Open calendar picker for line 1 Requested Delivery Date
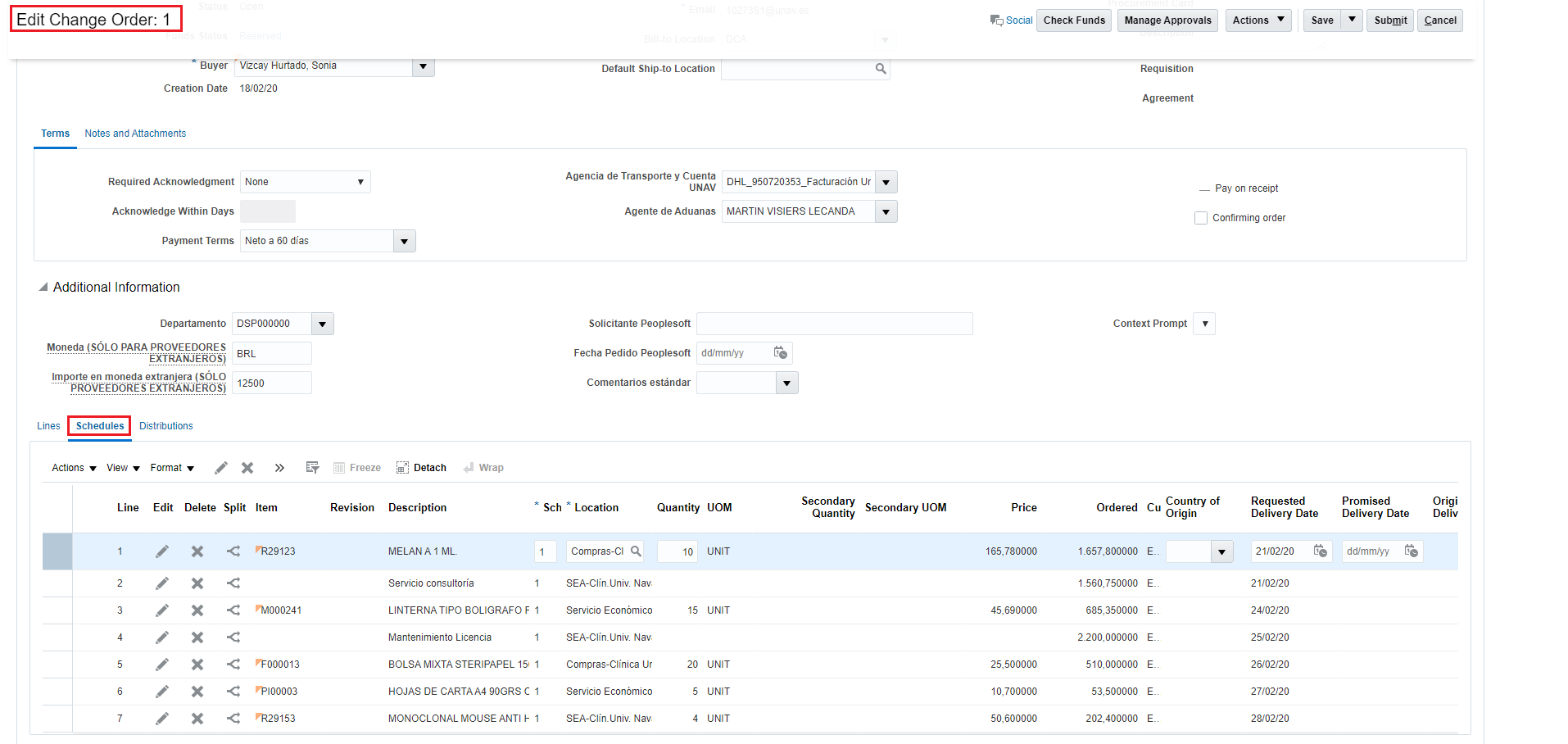 (x=1321, y=551)
